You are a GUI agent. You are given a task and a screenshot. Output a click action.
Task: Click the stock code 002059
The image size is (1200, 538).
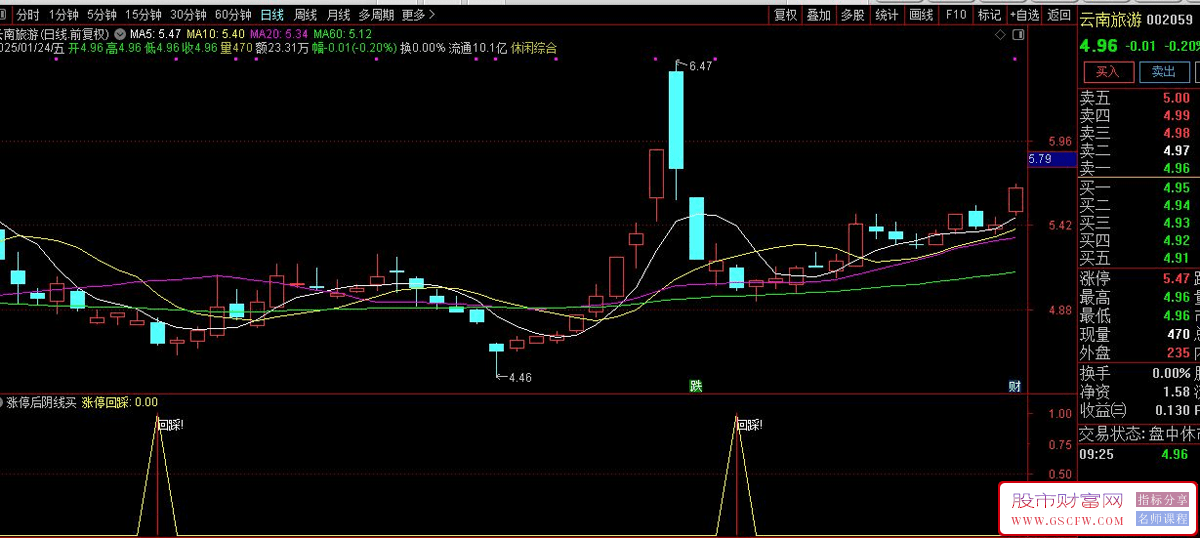[1172, 19]
